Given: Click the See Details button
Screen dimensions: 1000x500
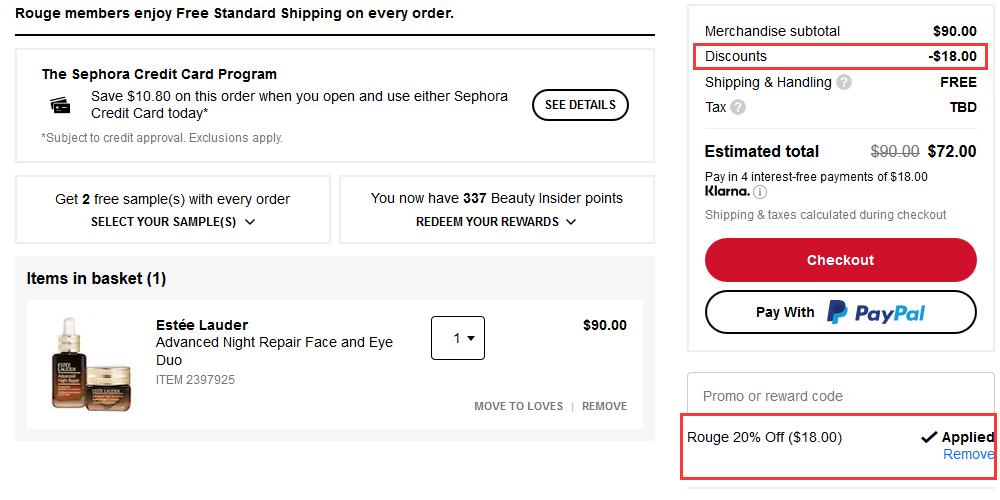Looking at the screenshot, I should [x=580, y=105].
